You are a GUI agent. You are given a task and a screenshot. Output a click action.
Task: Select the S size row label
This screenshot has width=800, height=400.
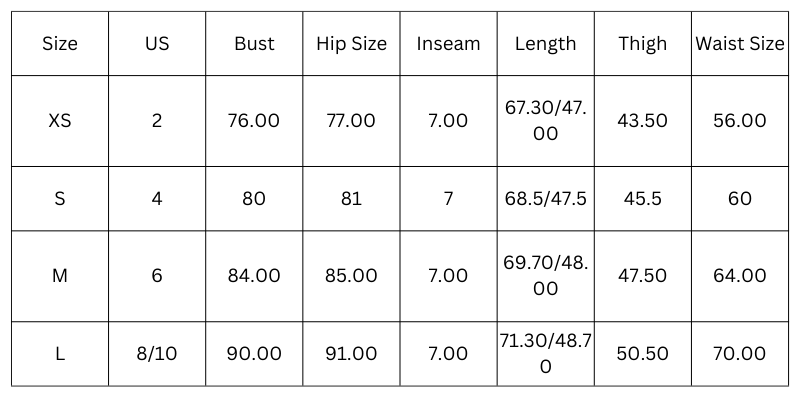pyautogui.click(x=60, y=199)
